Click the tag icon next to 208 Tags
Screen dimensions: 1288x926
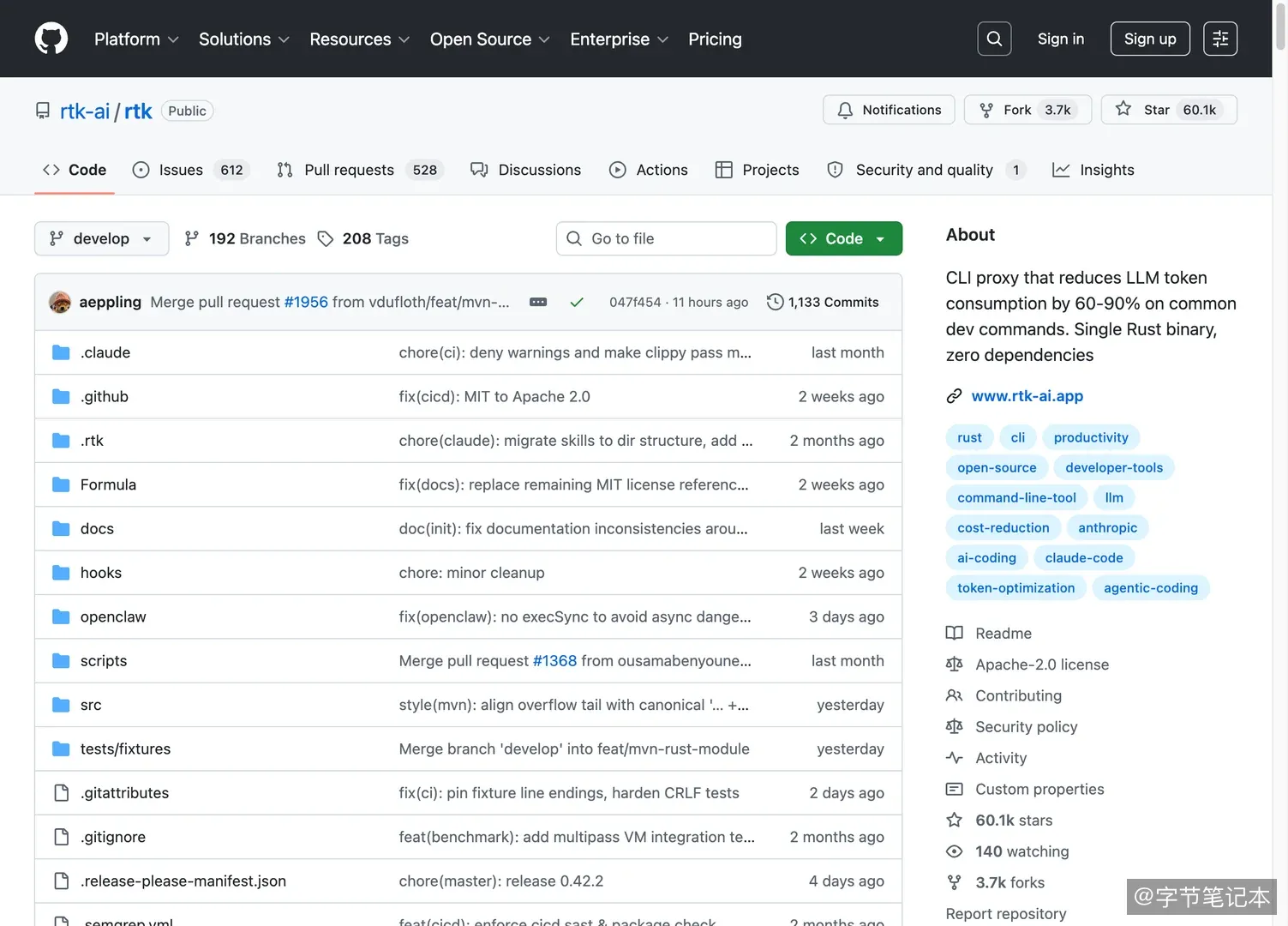pos(326,238)
